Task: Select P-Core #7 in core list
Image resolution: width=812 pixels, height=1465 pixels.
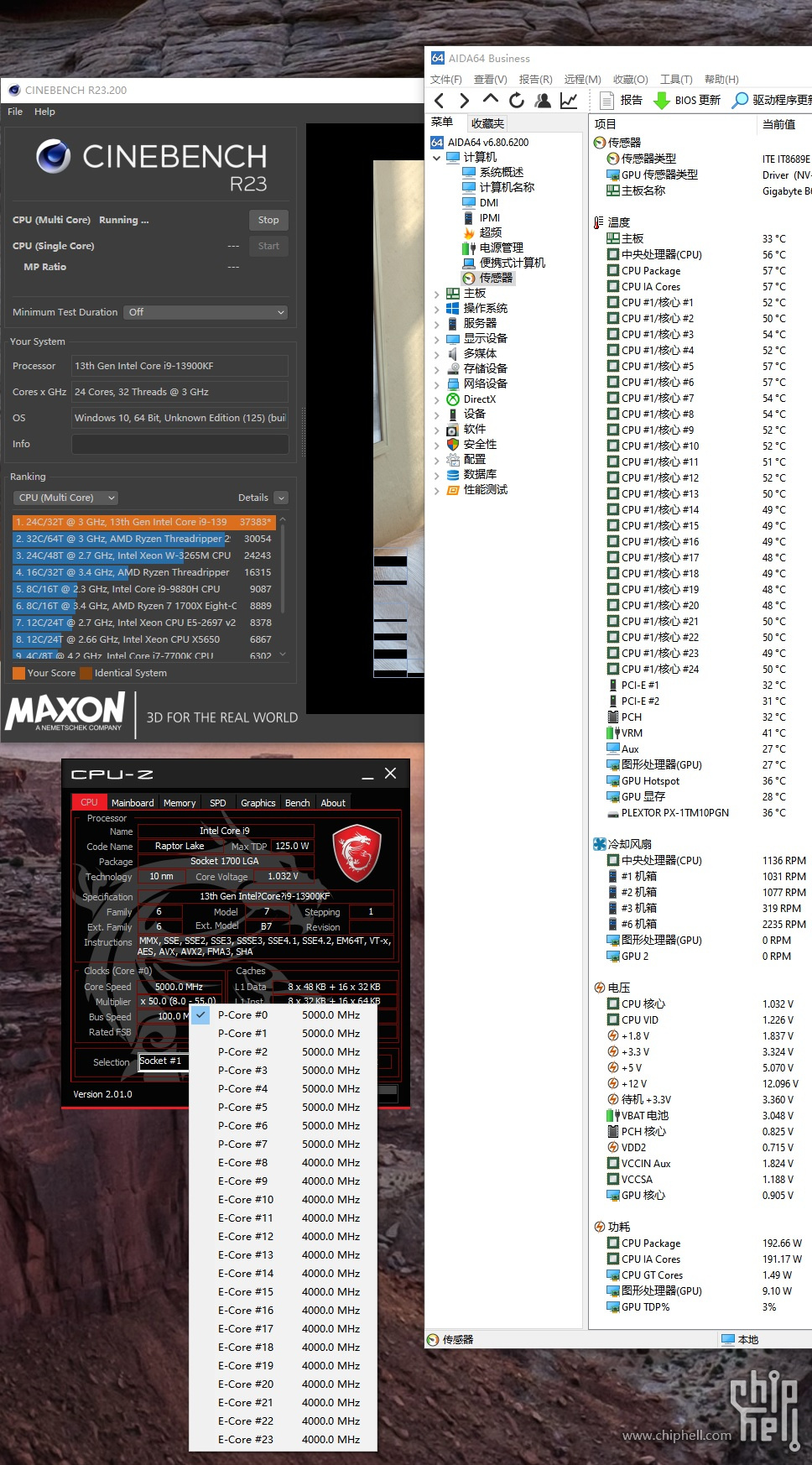Action: pos(284,1144)
